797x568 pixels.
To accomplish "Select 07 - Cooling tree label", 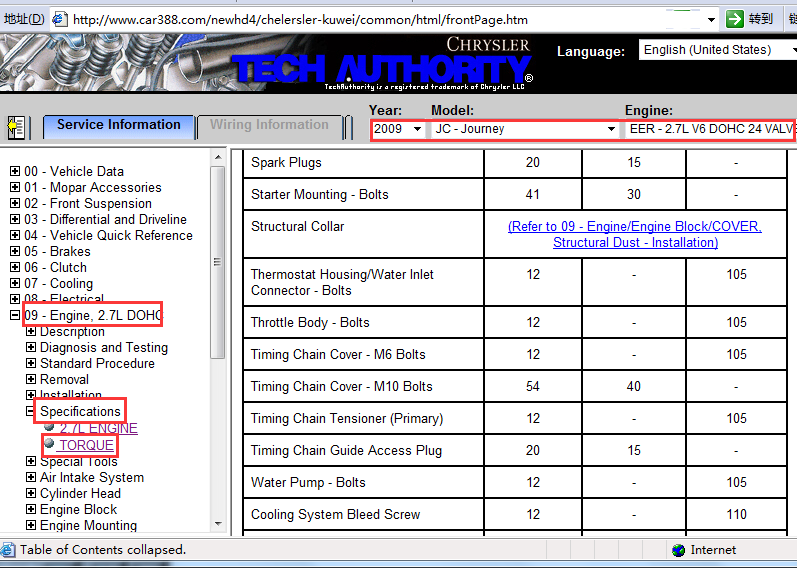I will [58, 284].
